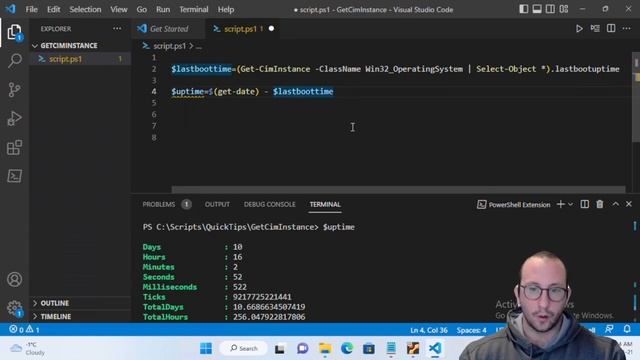Expand the Timeline section
The image size is (640, 360).
80,316
